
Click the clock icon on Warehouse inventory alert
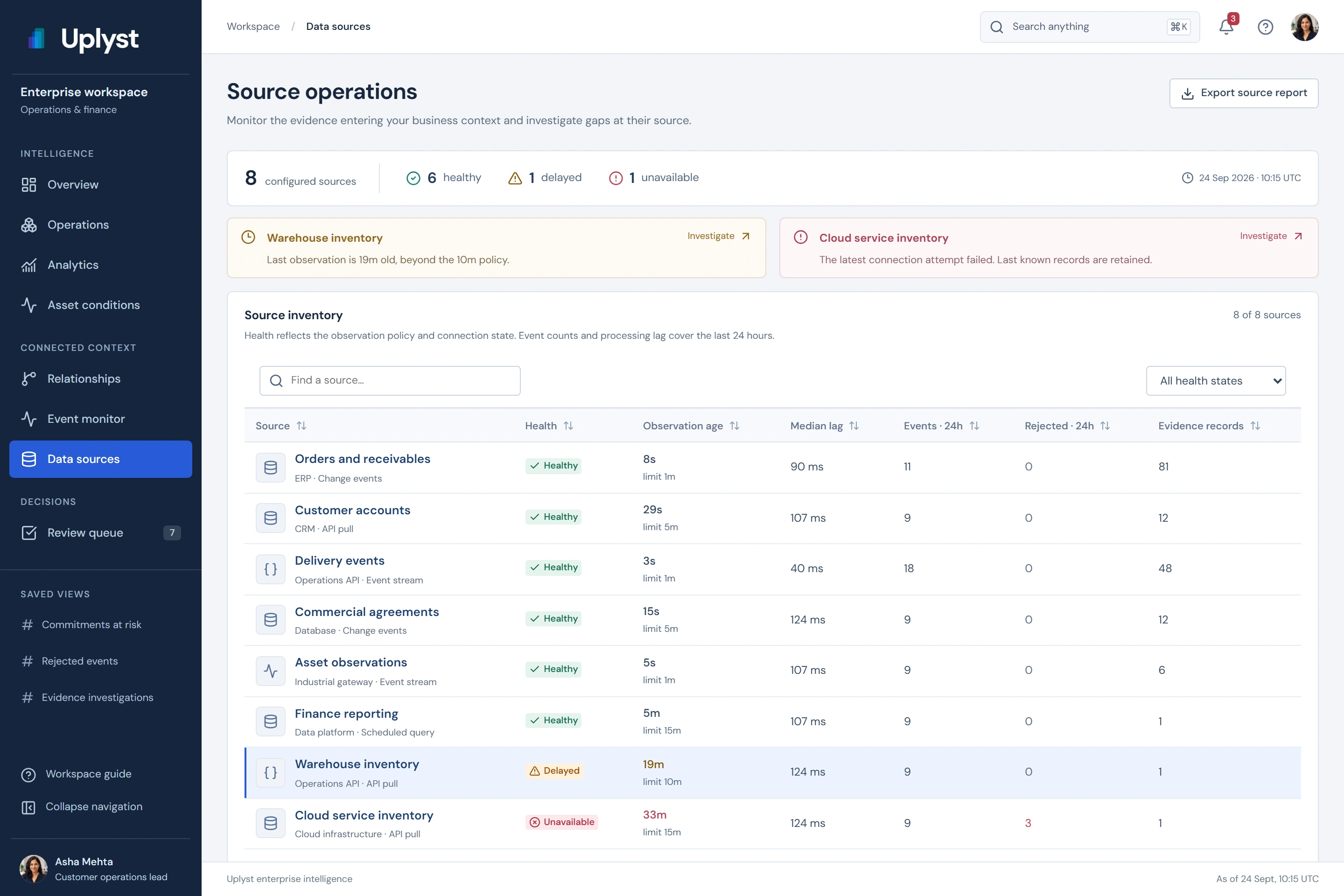248,237
